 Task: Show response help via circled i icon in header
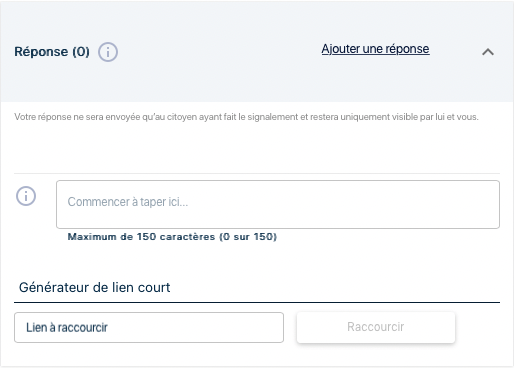pos(108,52)
